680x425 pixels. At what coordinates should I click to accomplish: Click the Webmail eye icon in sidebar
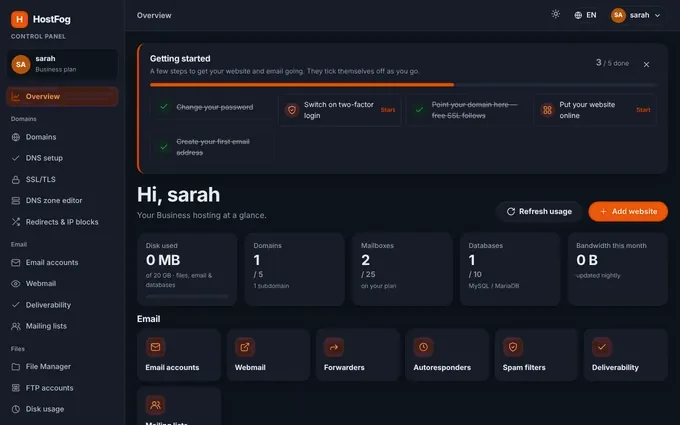[x=16, y=284]
